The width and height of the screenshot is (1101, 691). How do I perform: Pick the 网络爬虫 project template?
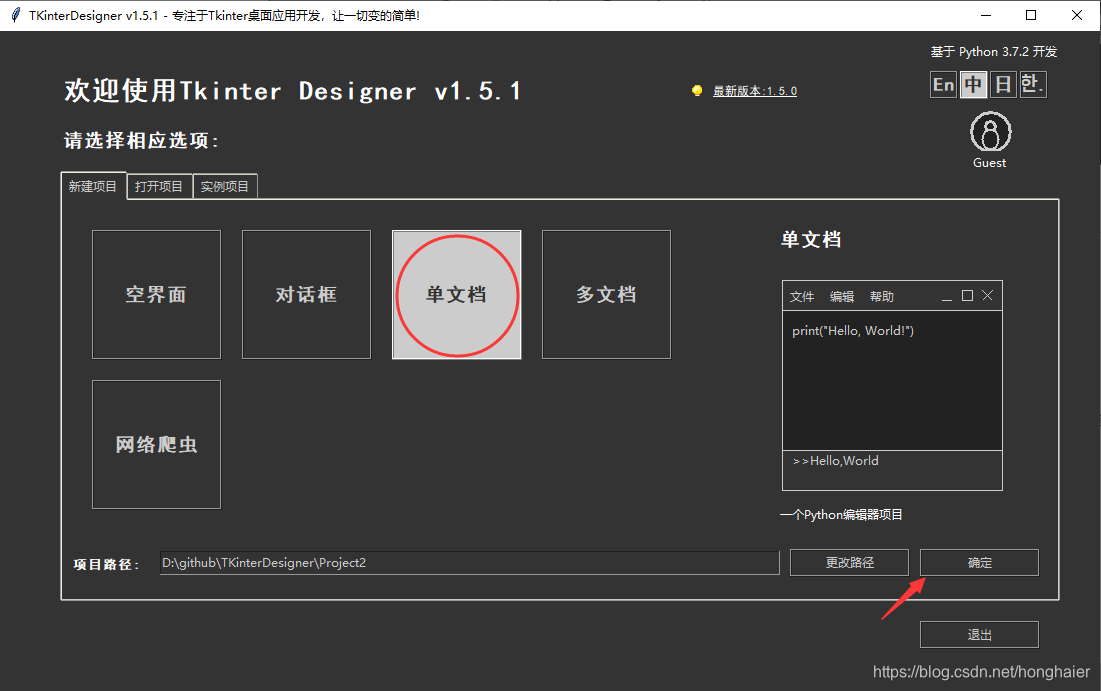(x=157, y=445)
